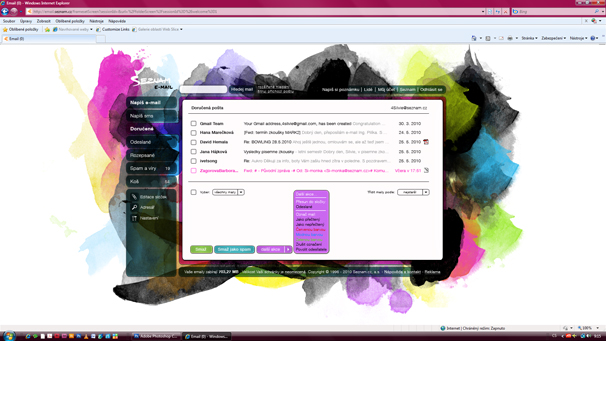Click attachment icon on ZagorovaBarbora email
Viewport: 606px width, 406px height.
(x=426, y=171)
